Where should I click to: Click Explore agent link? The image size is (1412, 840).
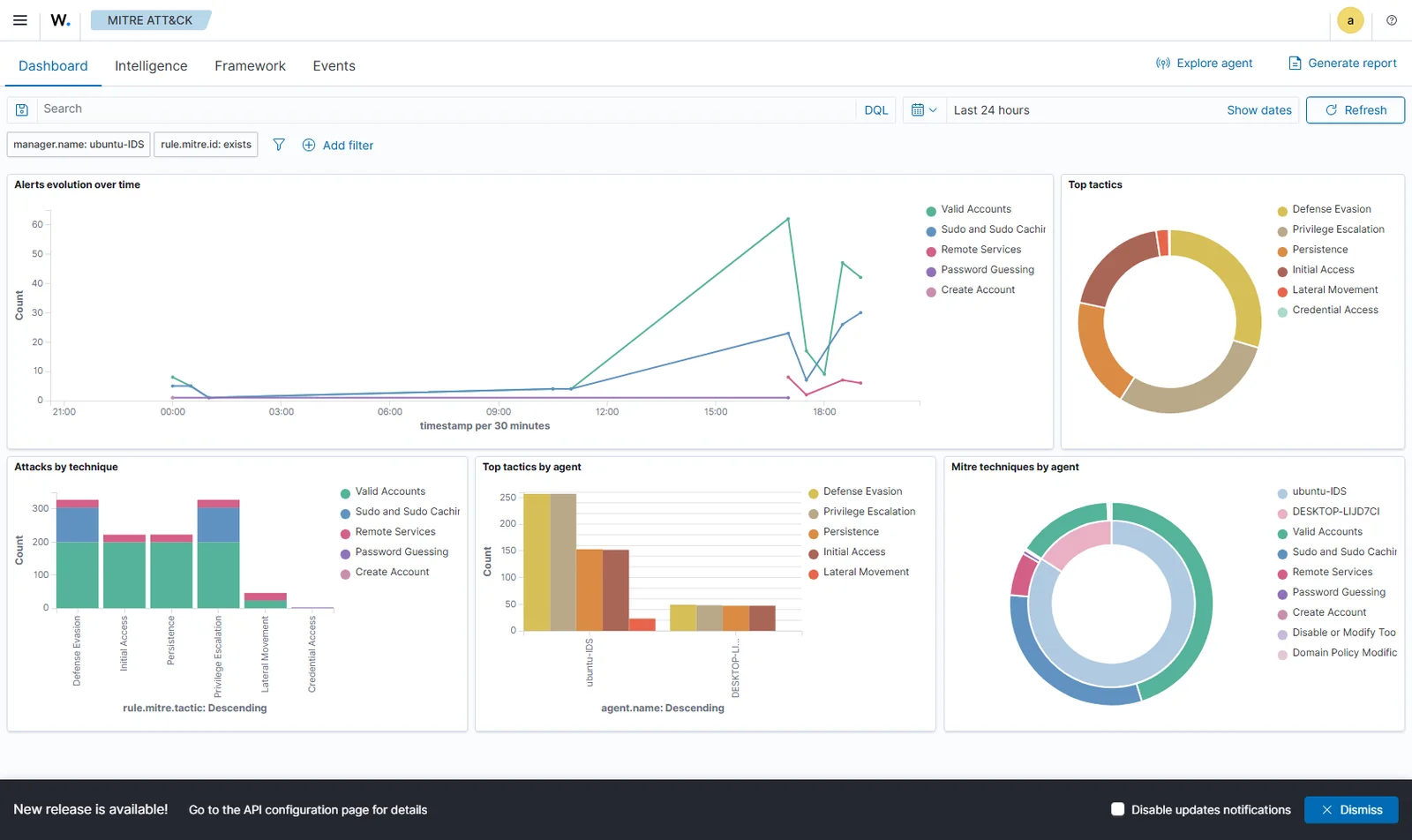(1204, 64)
